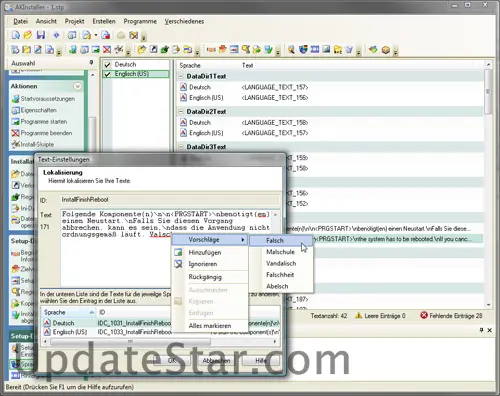The image size is (500, 396).
Task: Click the Textanzahl: 42 status text
Action: click(x=329, y=316)
